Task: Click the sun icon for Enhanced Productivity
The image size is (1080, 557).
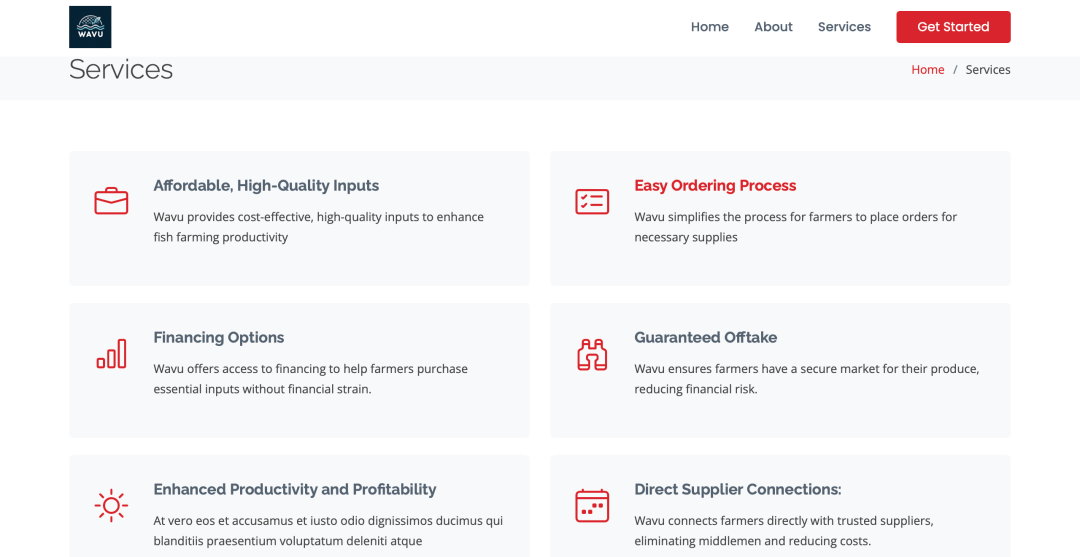Action: 111,506
